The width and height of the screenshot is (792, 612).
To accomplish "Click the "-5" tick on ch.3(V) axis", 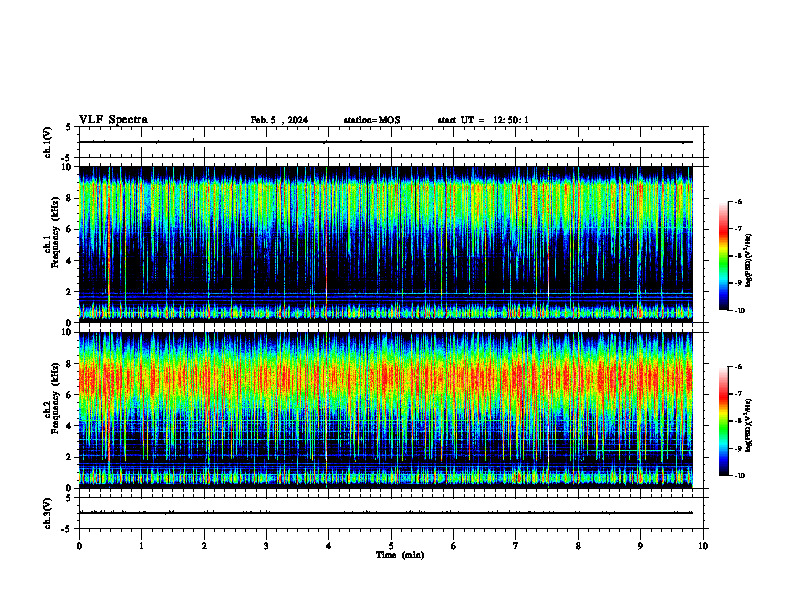I will [x=68, y=529].
